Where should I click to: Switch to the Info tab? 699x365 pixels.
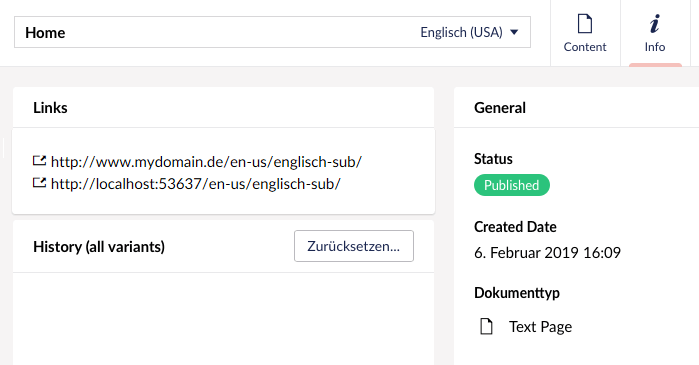(655, 33)
